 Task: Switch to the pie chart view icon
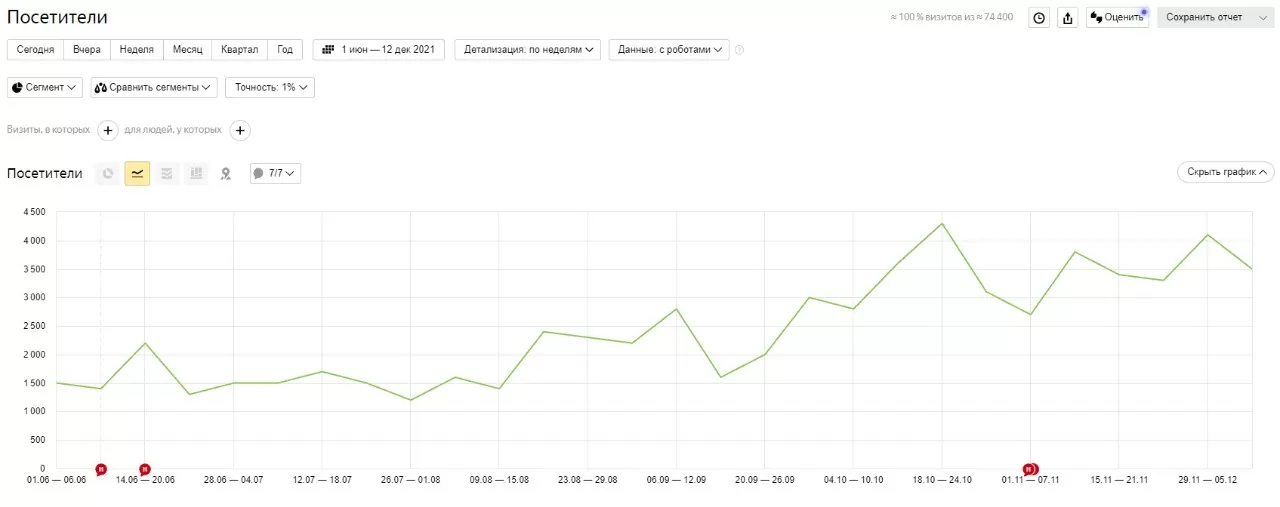pyautogui.click(x=108, y=174)
